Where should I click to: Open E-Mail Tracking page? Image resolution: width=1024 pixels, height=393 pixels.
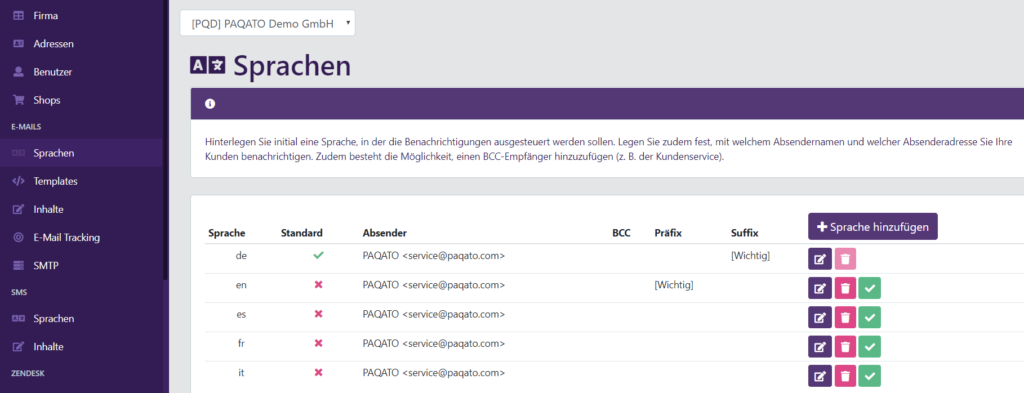click(x=67, y=238)
